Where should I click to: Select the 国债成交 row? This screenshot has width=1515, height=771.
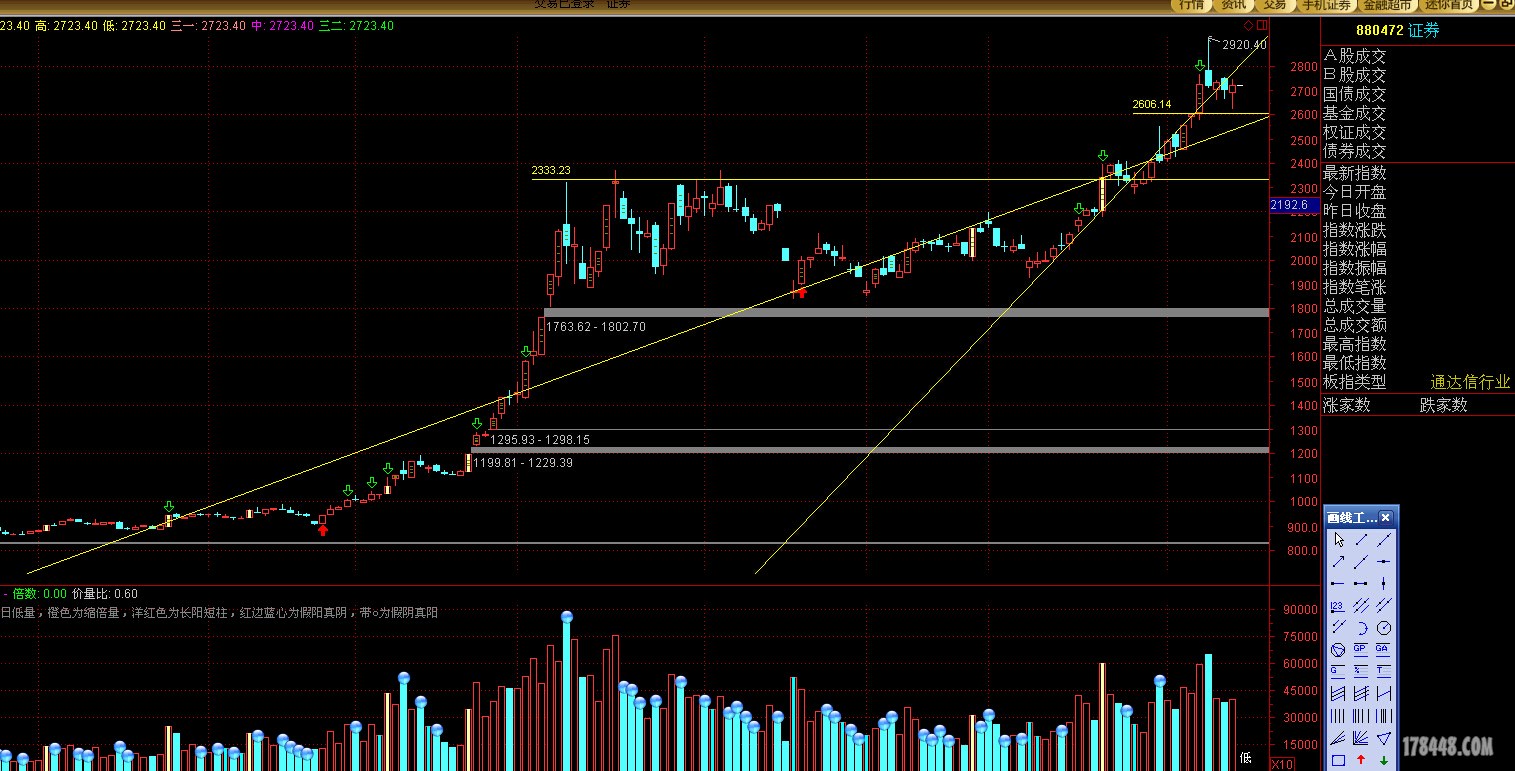coord(1355,94)
